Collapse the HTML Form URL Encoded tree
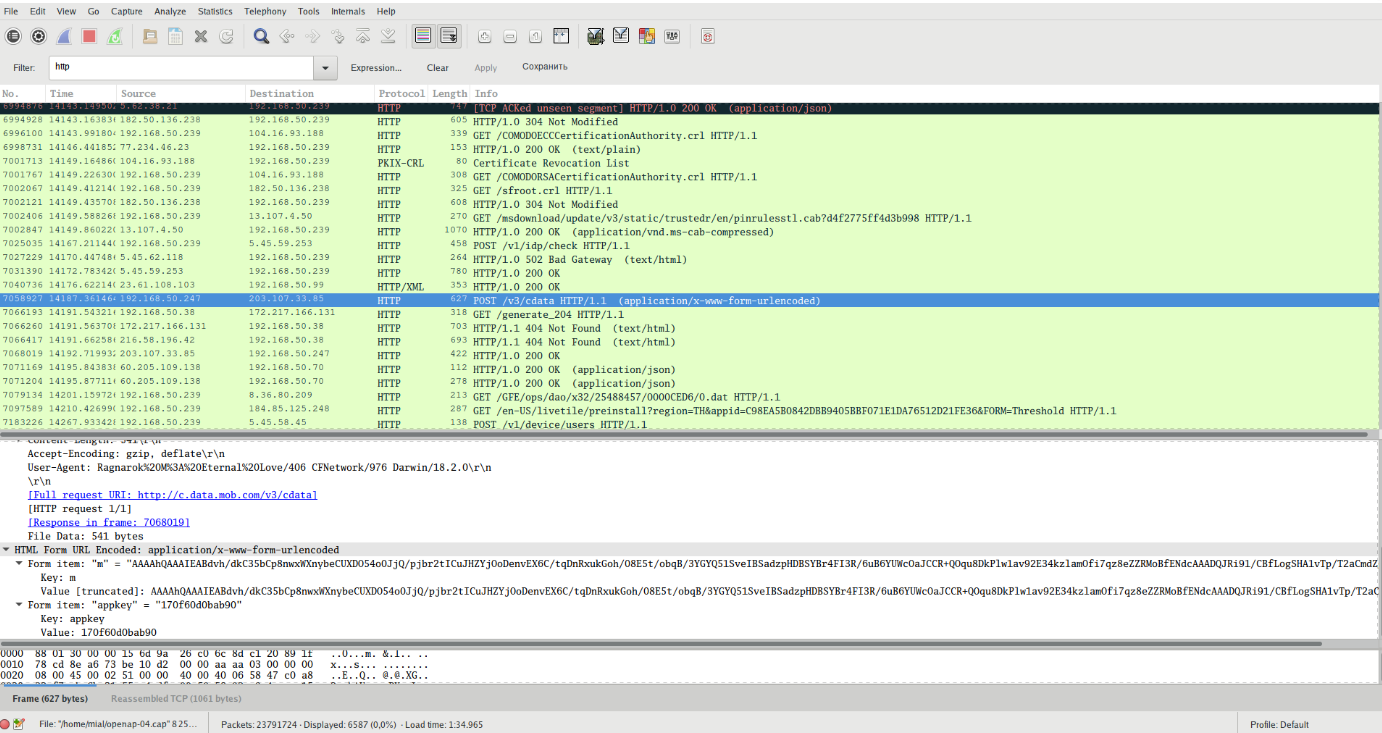 [7, 550]
